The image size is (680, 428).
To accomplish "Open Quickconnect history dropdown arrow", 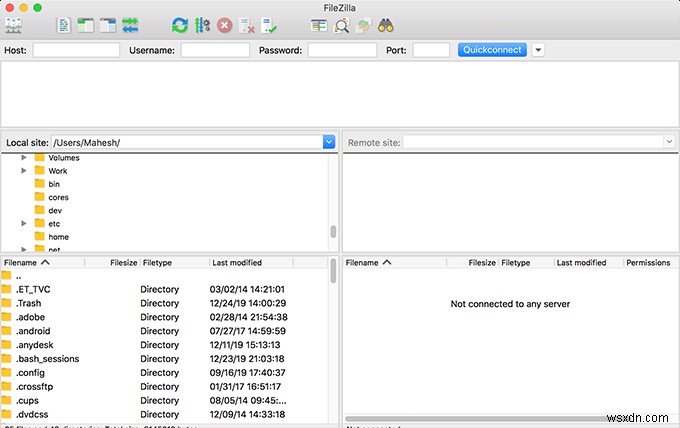I will tap(538, 50).
